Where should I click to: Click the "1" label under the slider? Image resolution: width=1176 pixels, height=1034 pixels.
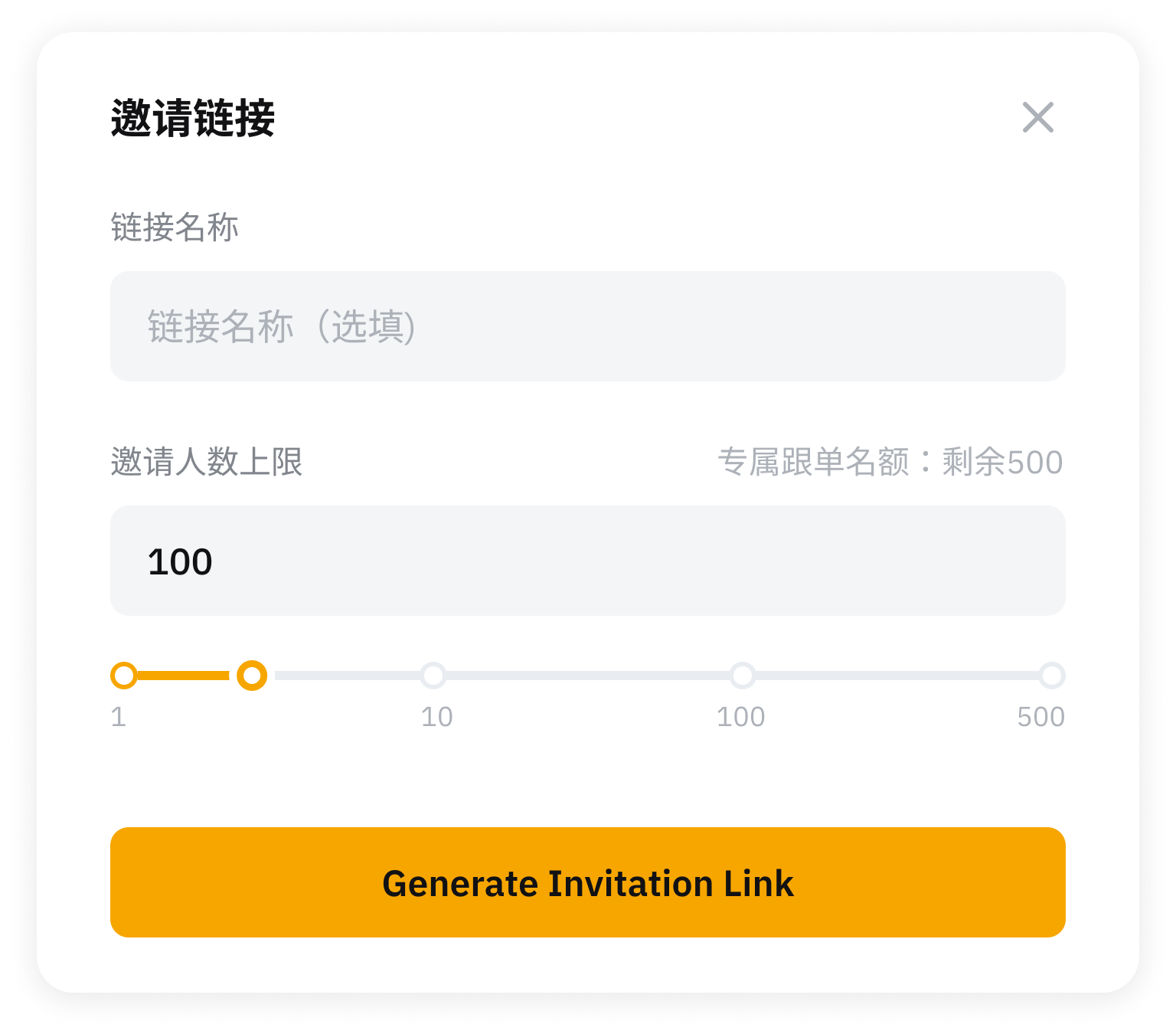pos(119,717)
